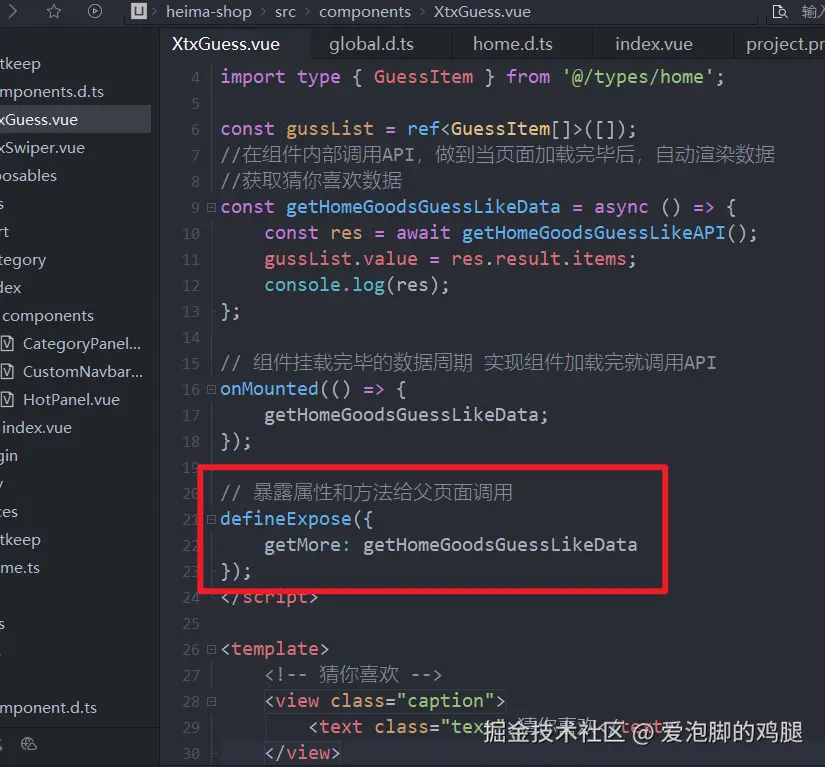Open the file search icon at top right

click(x=780, y=12)
